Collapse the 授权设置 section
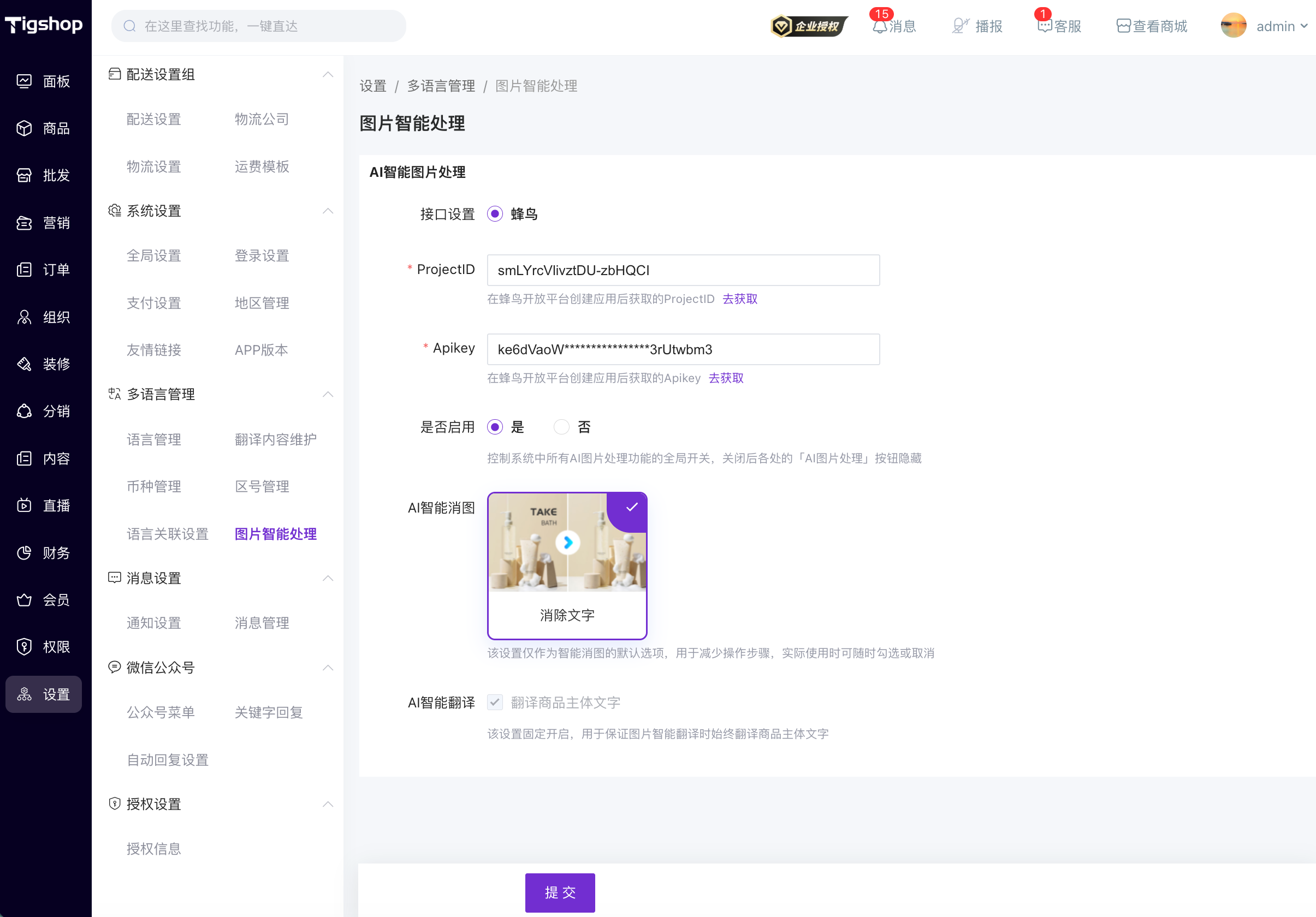 (x=328, y=804)
